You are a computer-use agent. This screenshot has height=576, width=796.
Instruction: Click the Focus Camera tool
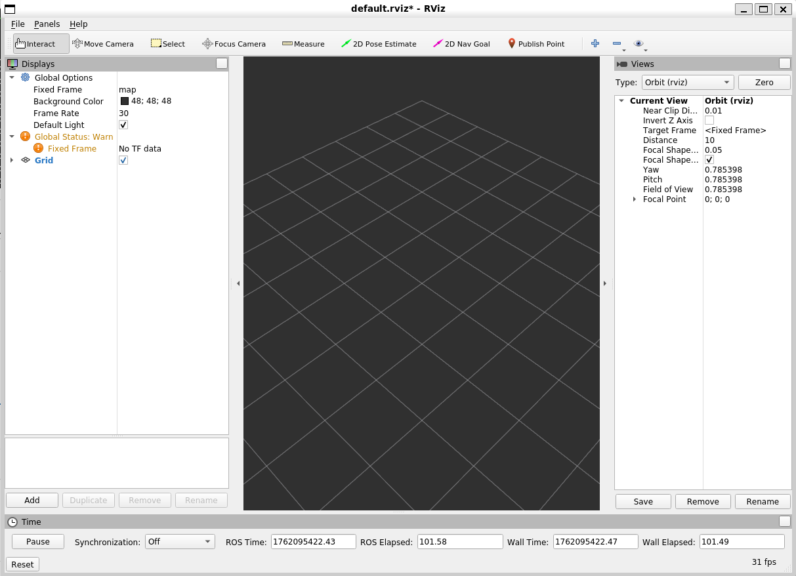234,44
